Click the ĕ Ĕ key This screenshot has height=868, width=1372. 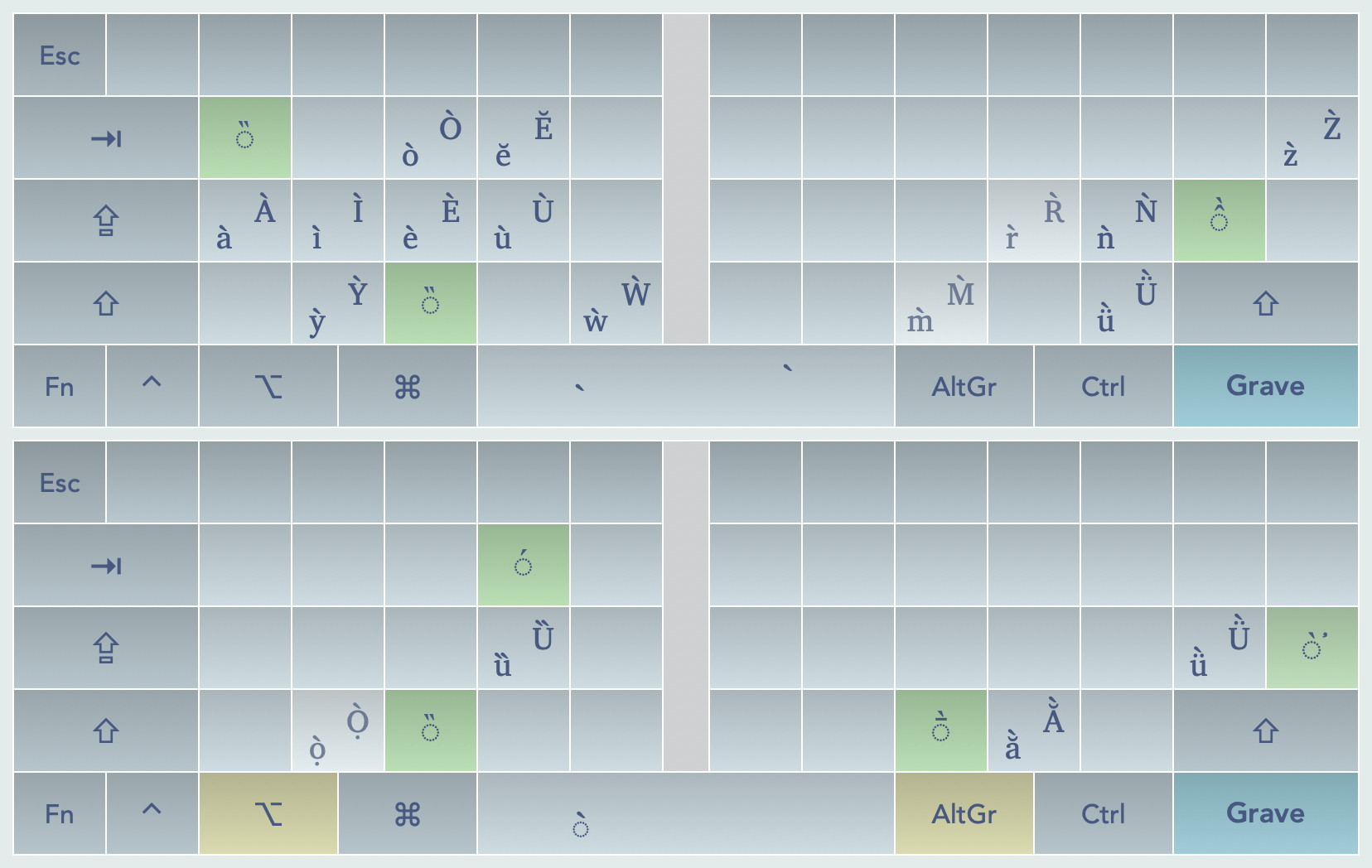point(523,137)
